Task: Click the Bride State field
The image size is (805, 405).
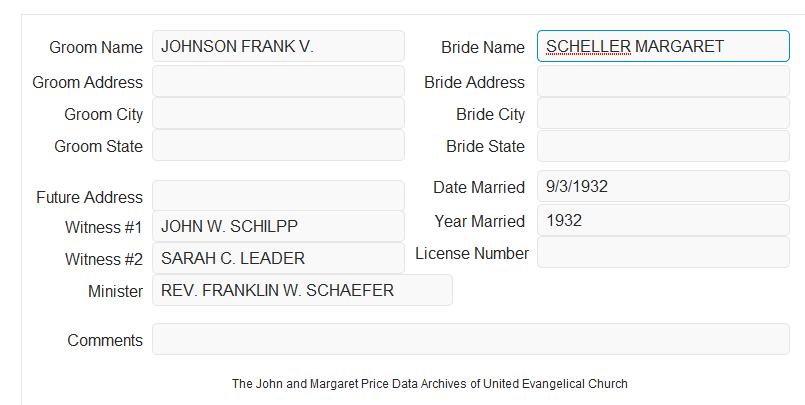Action: (663, 146)
